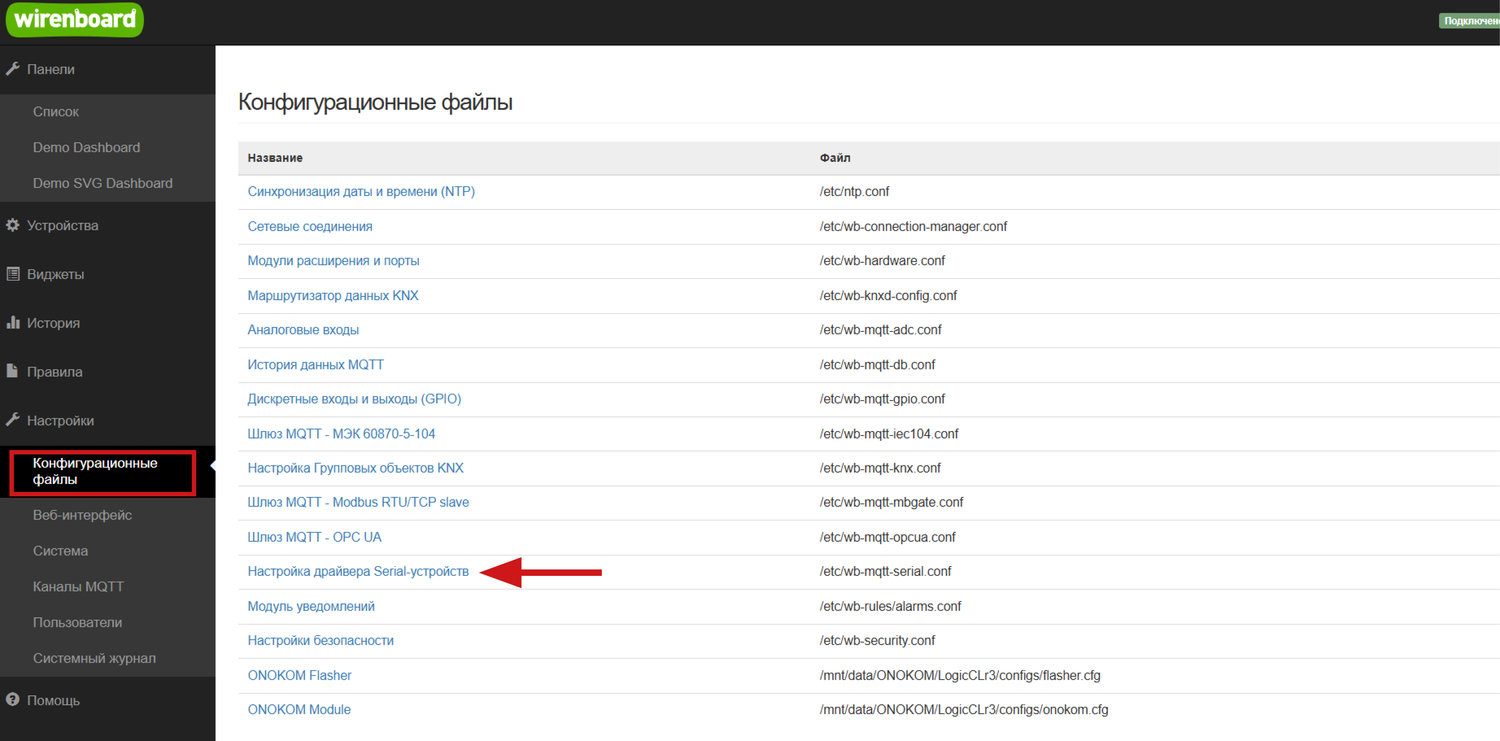Click the list icon beside Виджеты

pyautogui.click(x=13, y=274)
